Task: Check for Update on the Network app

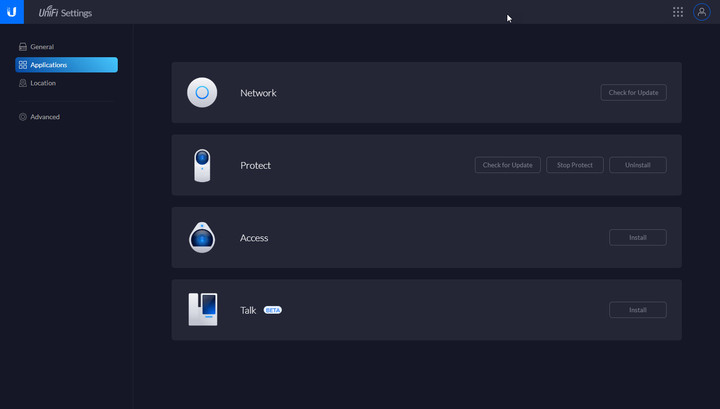Action: (x=633, y=93)
